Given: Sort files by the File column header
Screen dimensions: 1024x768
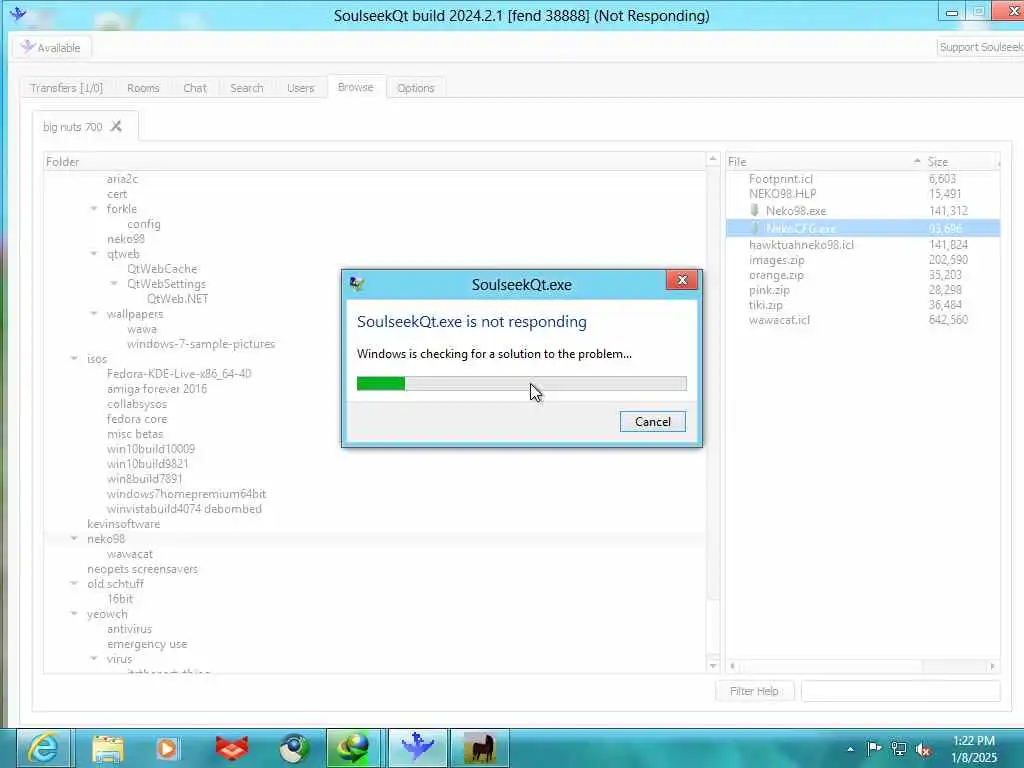Looking at the screenshot, I should 825,161.
